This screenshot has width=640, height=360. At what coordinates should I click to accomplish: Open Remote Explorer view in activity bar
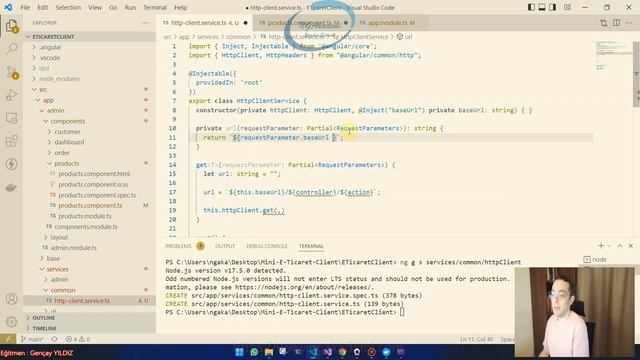(x=11, y=118)
